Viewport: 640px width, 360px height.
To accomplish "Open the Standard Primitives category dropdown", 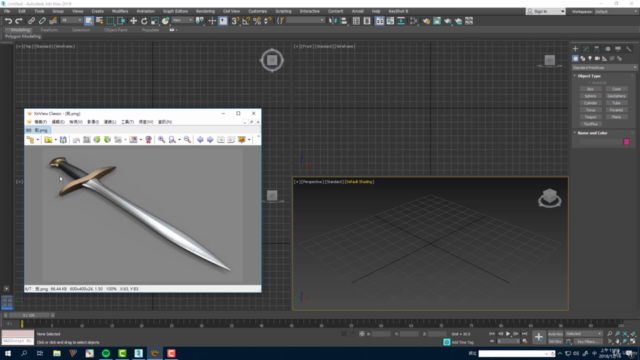I will tap(604, 67).
